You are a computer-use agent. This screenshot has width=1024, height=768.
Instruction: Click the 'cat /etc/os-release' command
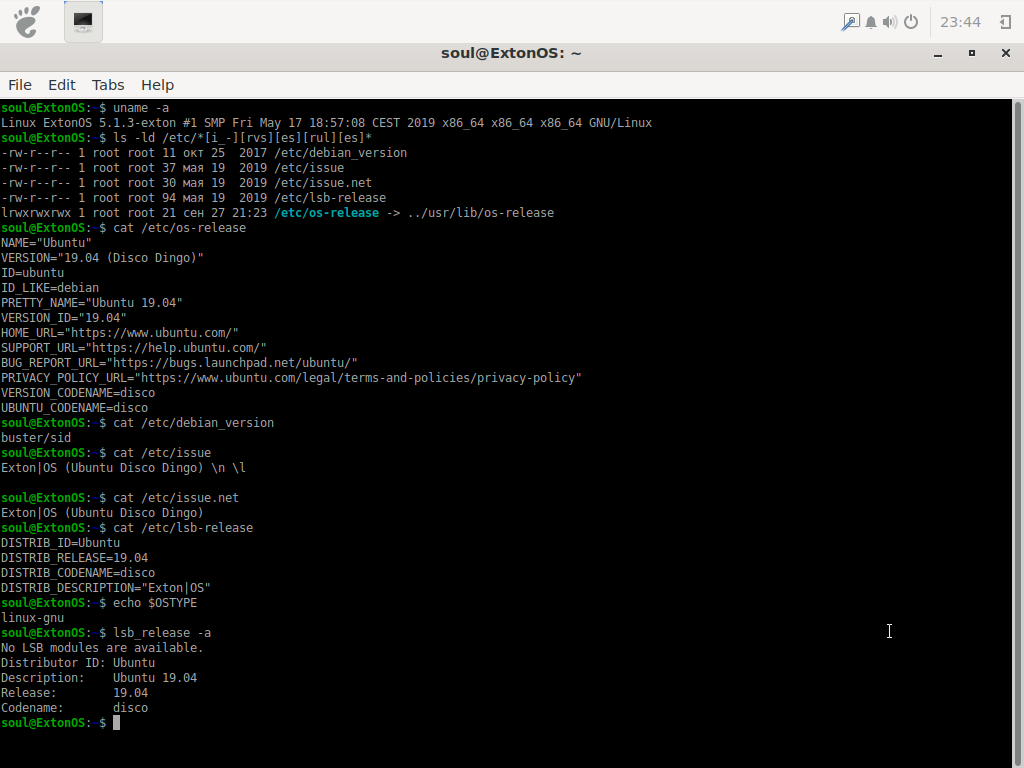click(180, 228)
